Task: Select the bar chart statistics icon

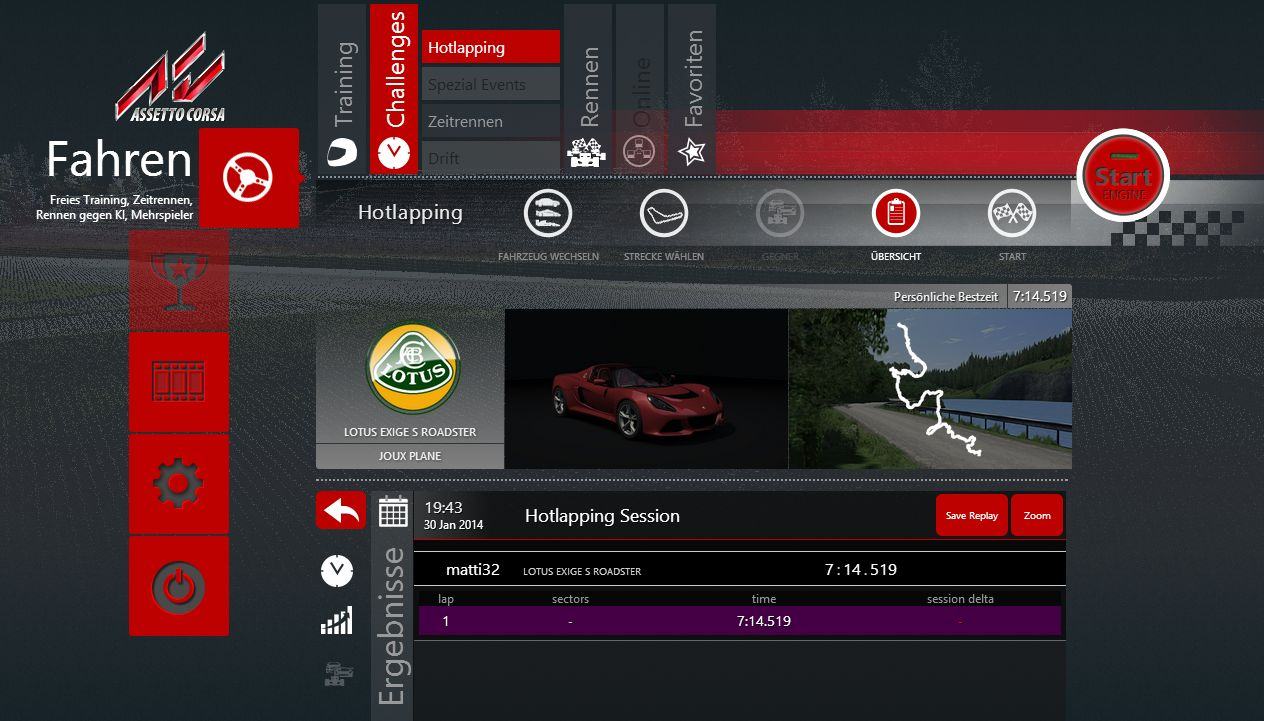Action: 337,621
